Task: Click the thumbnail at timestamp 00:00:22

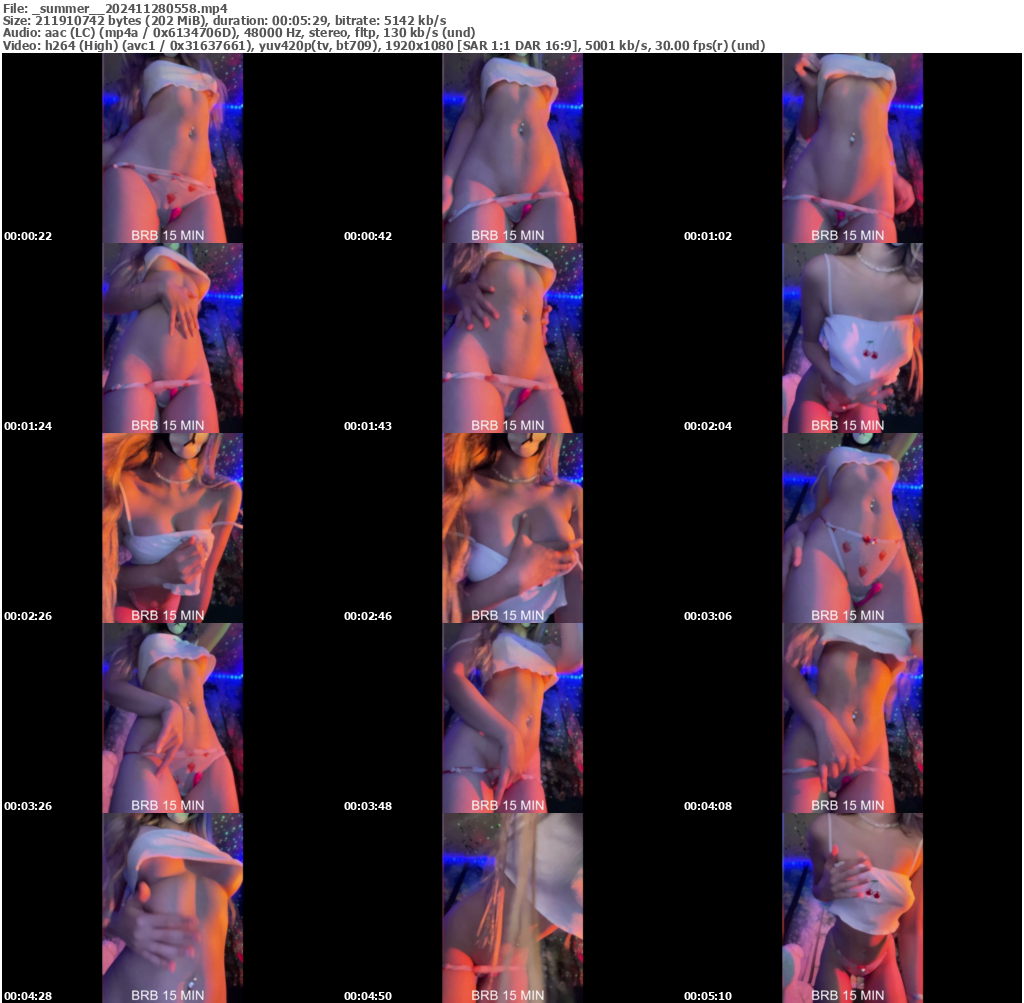Action: pyautogui.click(x=172, y=148)
